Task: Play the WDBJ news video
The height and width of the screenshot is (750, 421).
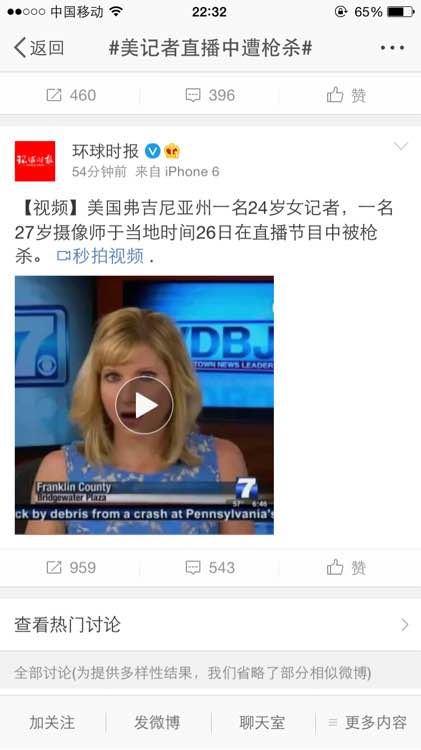Action: pyautogui.click(x=144, y=405)
